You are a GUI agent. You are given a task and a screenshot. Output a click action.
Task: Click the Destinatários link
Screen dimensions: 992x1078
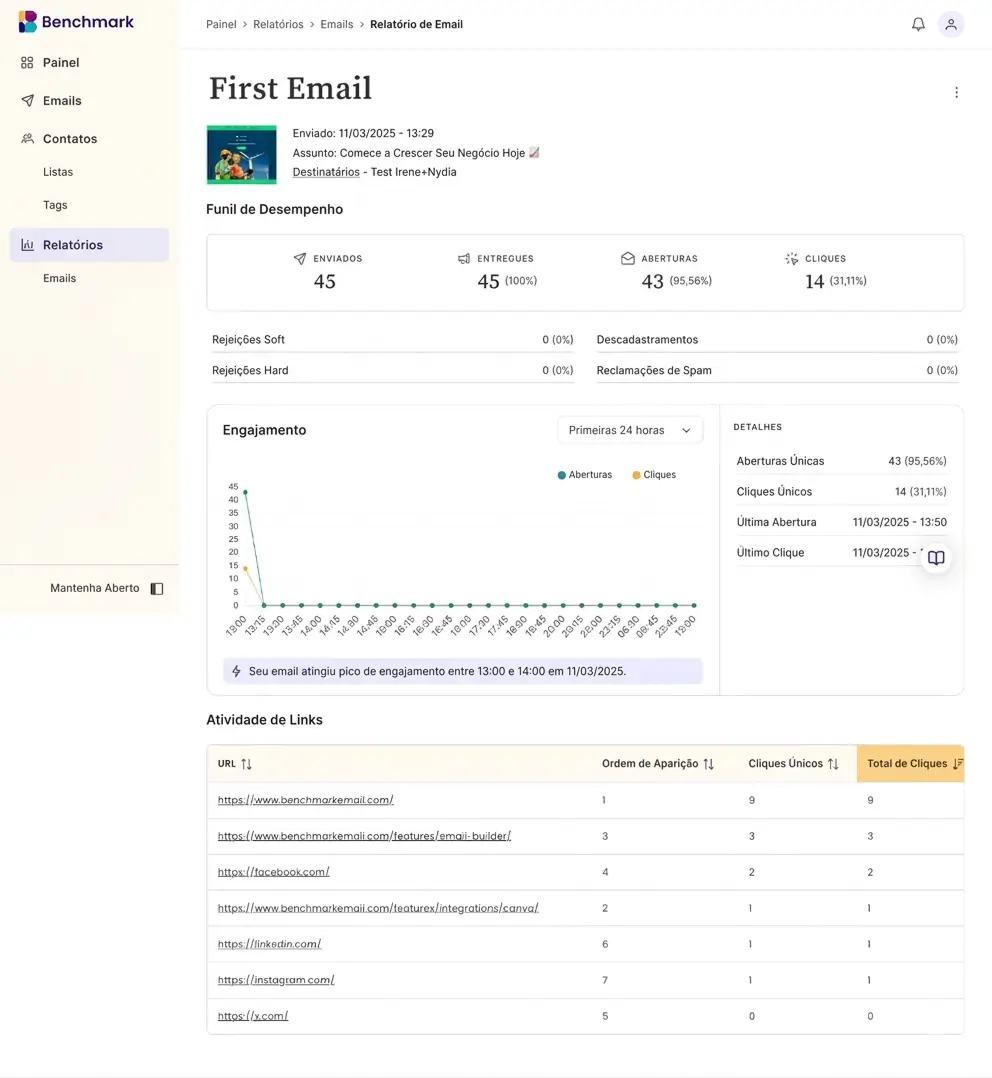[326, 172]
